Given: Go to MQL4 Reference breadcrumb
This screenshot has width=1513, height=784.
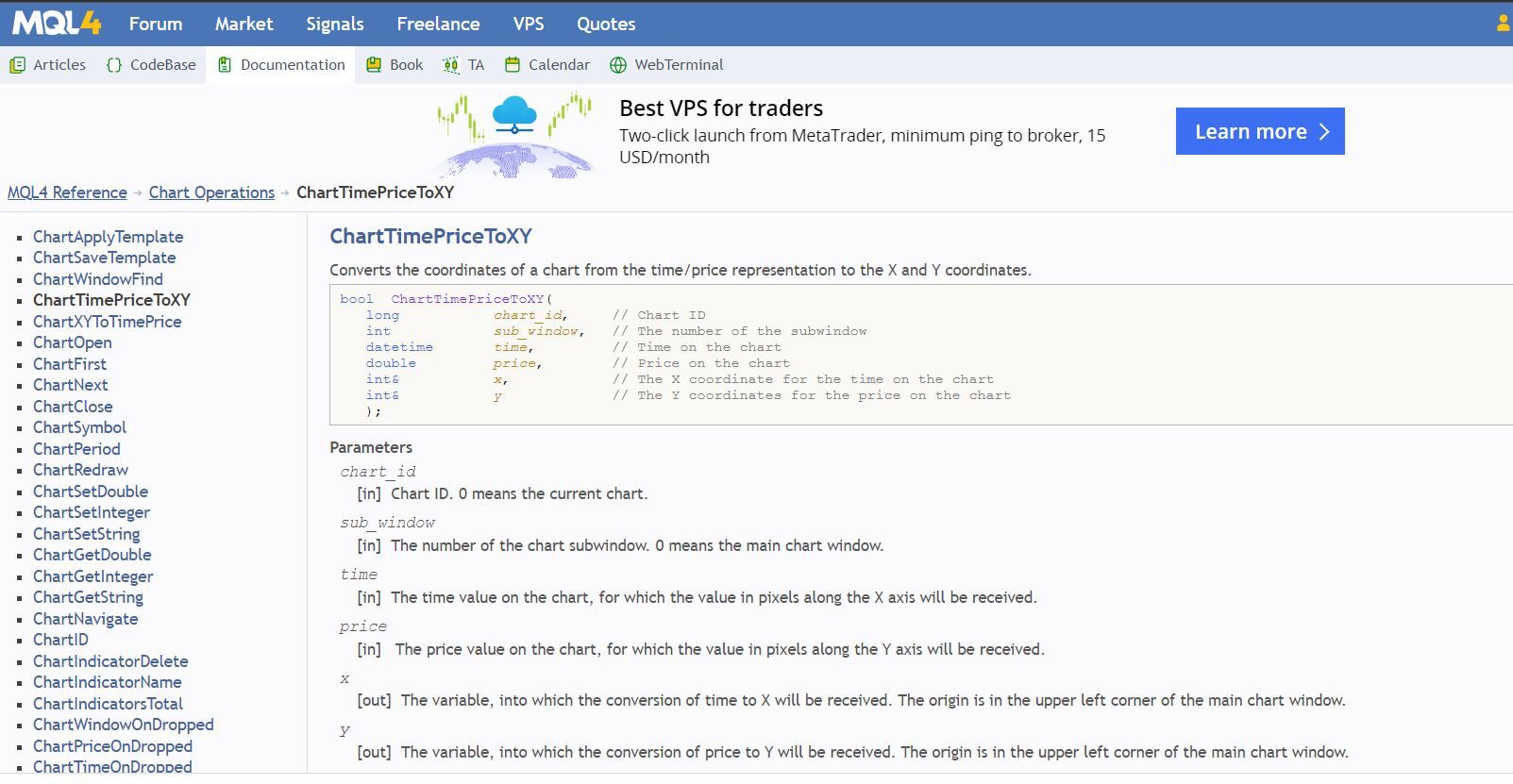Looking at the screenshot, I should (x=67, y=192).
